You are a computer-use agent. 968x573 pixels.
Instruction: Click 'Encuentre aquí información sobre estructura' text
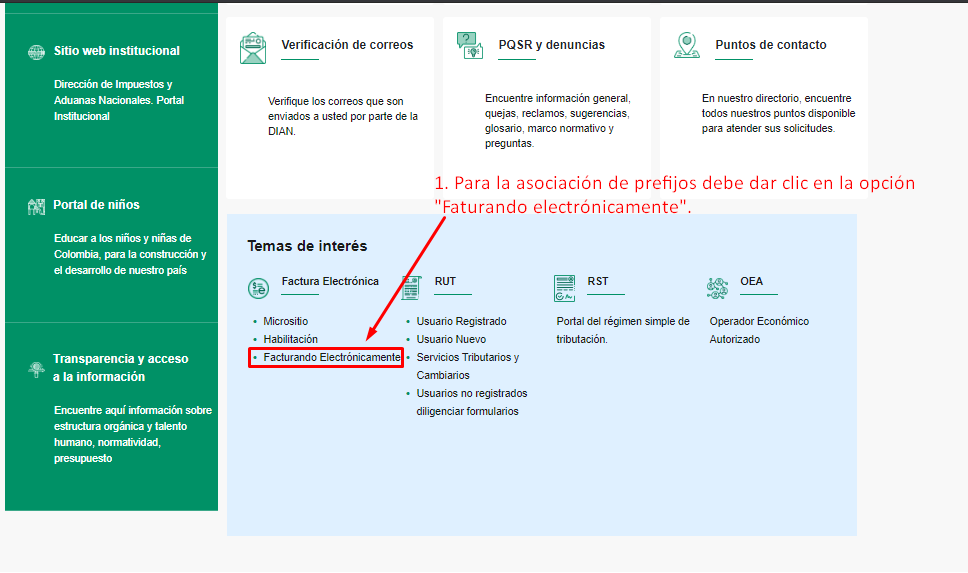pyautogui.click(x=133, y=434)
